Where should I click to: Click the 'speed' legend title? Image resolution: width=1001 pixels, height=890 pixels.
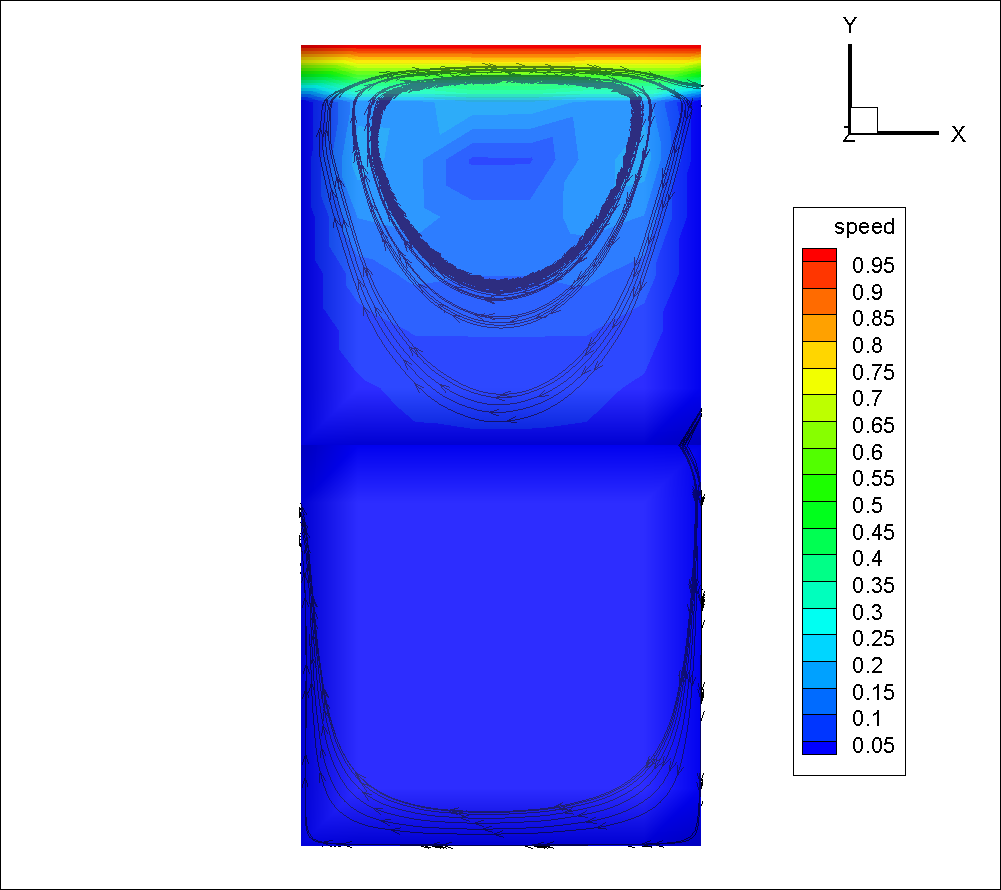pyautogui.click(x=864, y=227)
